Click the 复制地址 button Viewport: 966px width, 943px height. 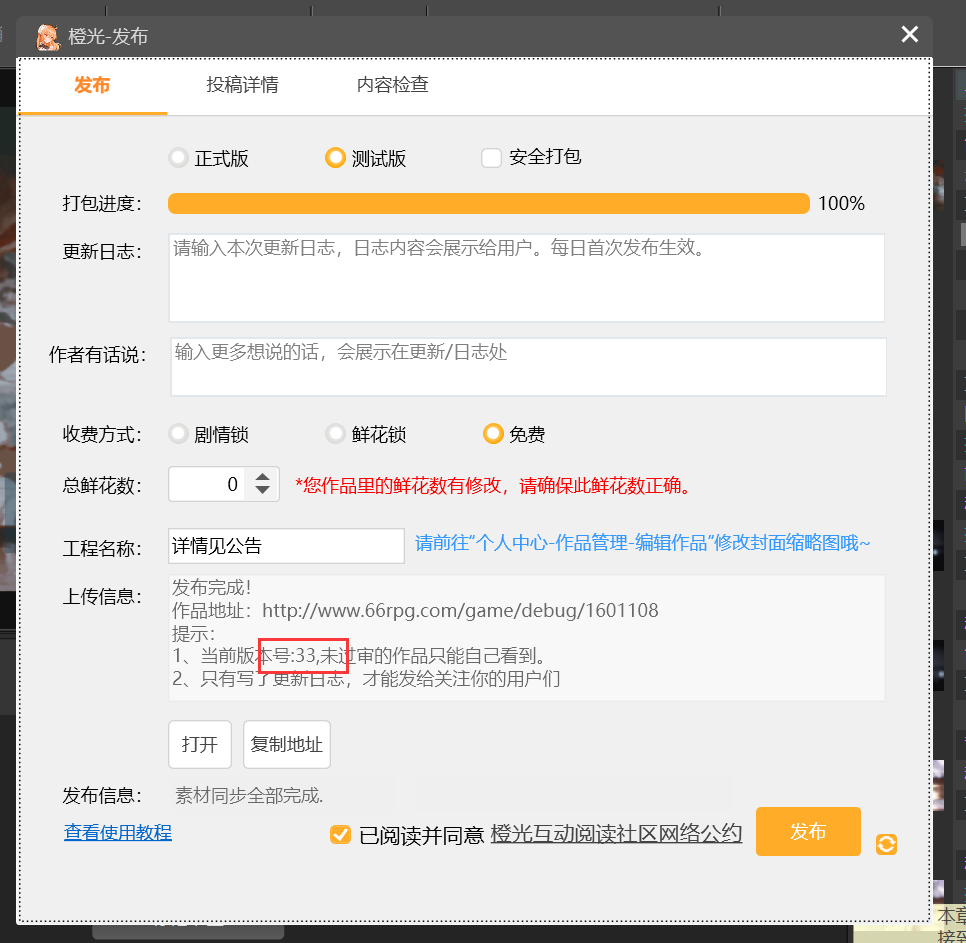pos(286,744)
